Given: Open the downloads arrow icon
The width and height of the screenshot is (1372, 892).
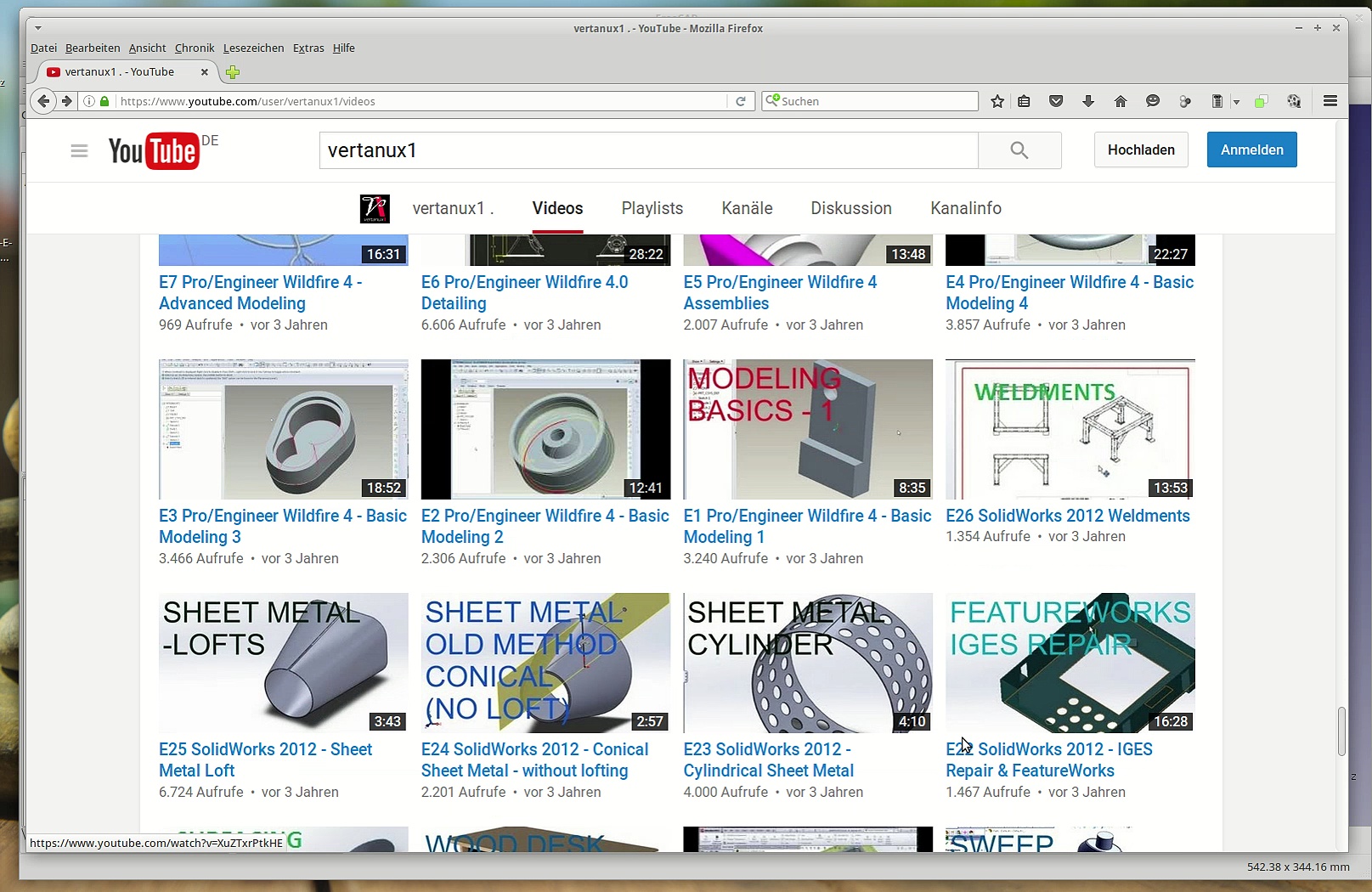Looking at the screenshot, I should point(1088,101).
